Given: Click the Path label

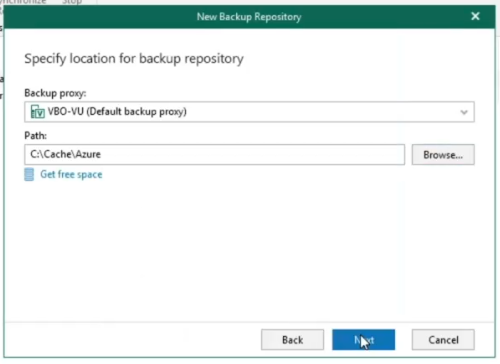Looking at the screenshot, I should click(35, 136).
